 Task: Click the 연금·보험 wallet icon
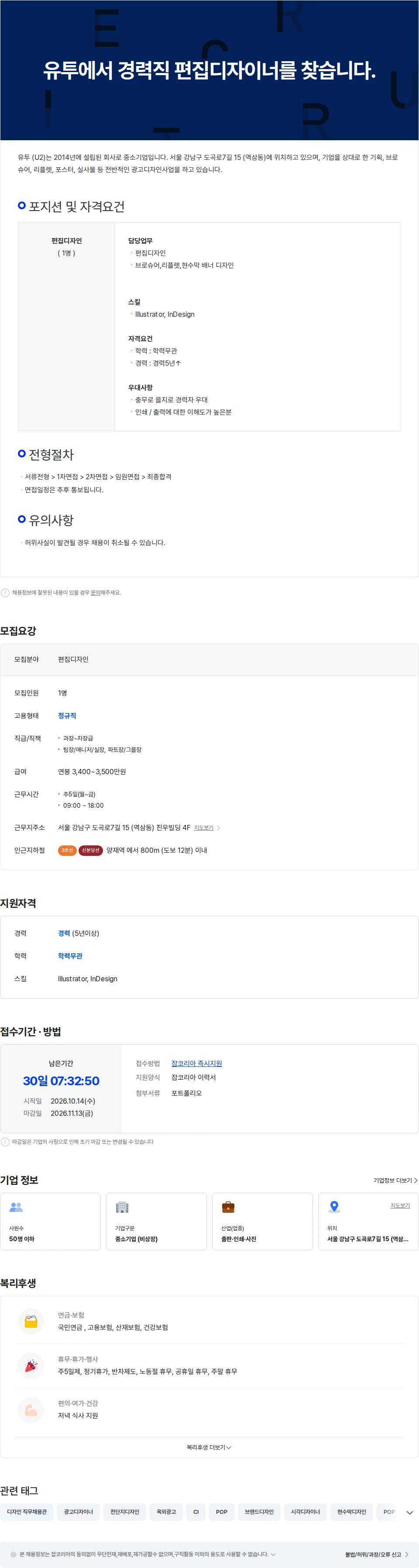pyautogui.click(x=31, y=1322)
